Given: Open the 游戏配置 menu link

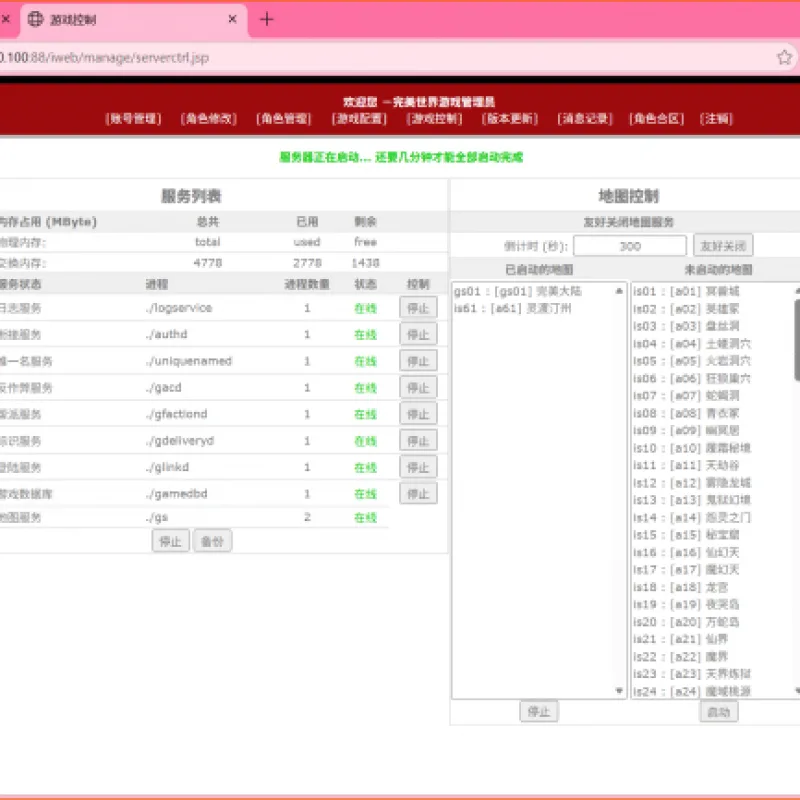Looking at the screenshot, I should [x=359, y=119].
